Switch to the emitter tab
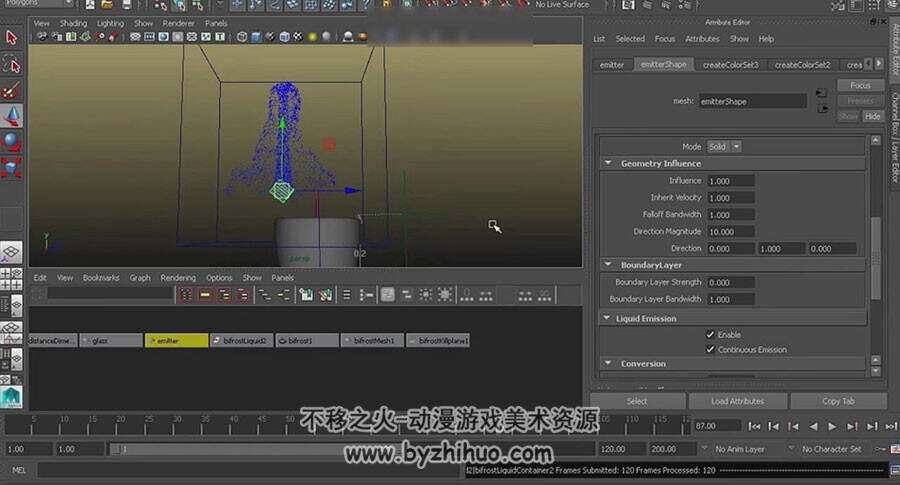The image size is (900, 485). (612, 65)
